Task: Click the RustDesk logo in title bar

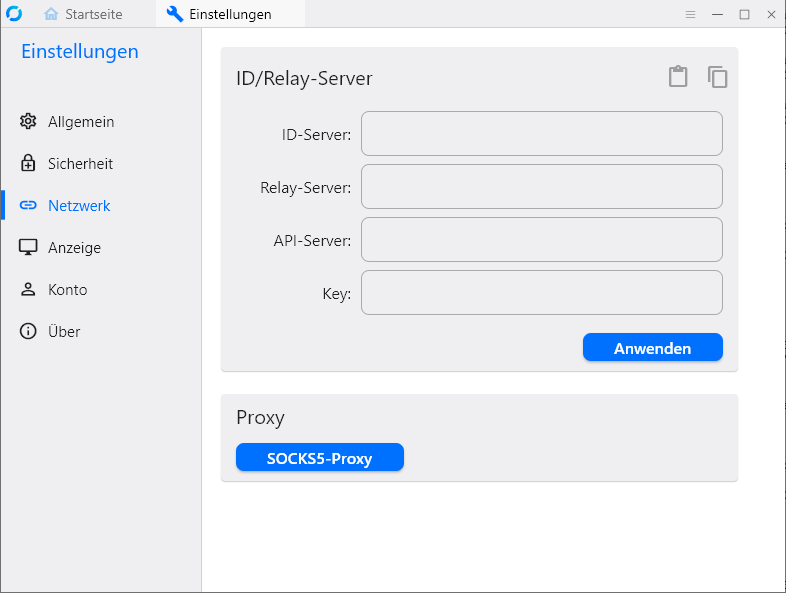Action: pyautogui.click(x=14, y=14)
